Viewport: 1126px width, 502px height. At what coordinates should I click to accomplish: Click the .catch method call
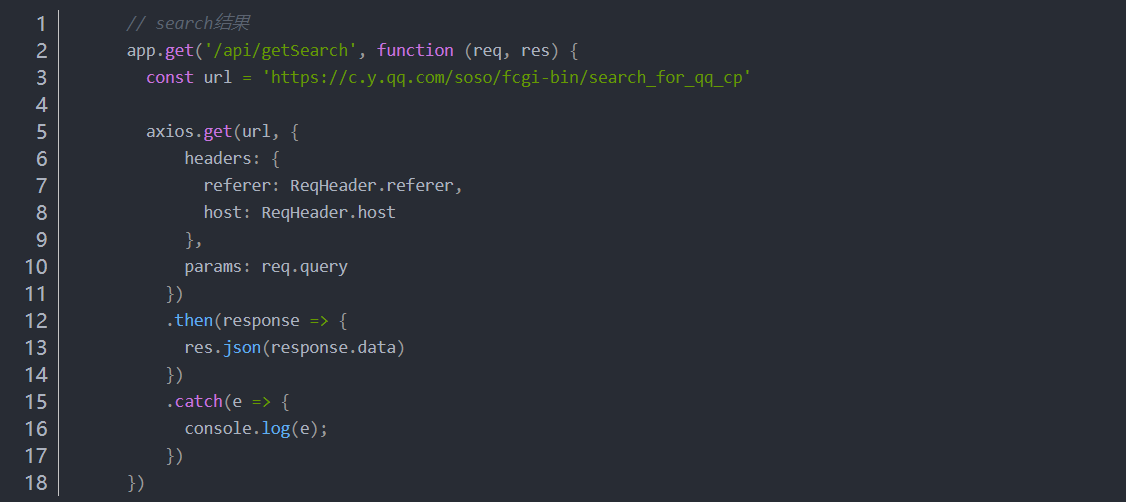pyautogui.click(x=194, y=402)
